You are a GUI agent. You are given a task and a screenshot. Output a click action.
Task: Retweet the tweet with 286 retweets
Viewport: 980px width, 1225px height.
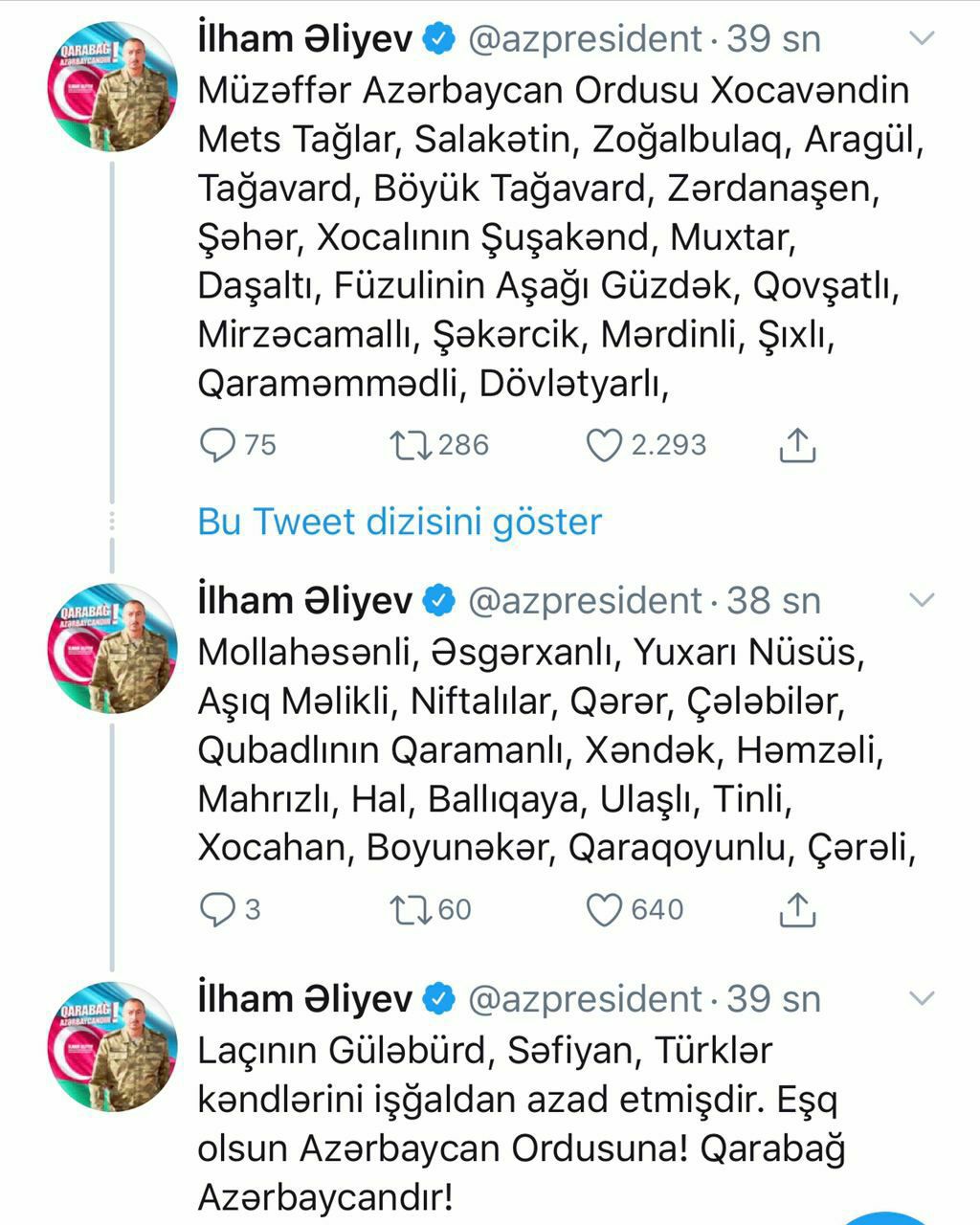(x=412, y=445)
